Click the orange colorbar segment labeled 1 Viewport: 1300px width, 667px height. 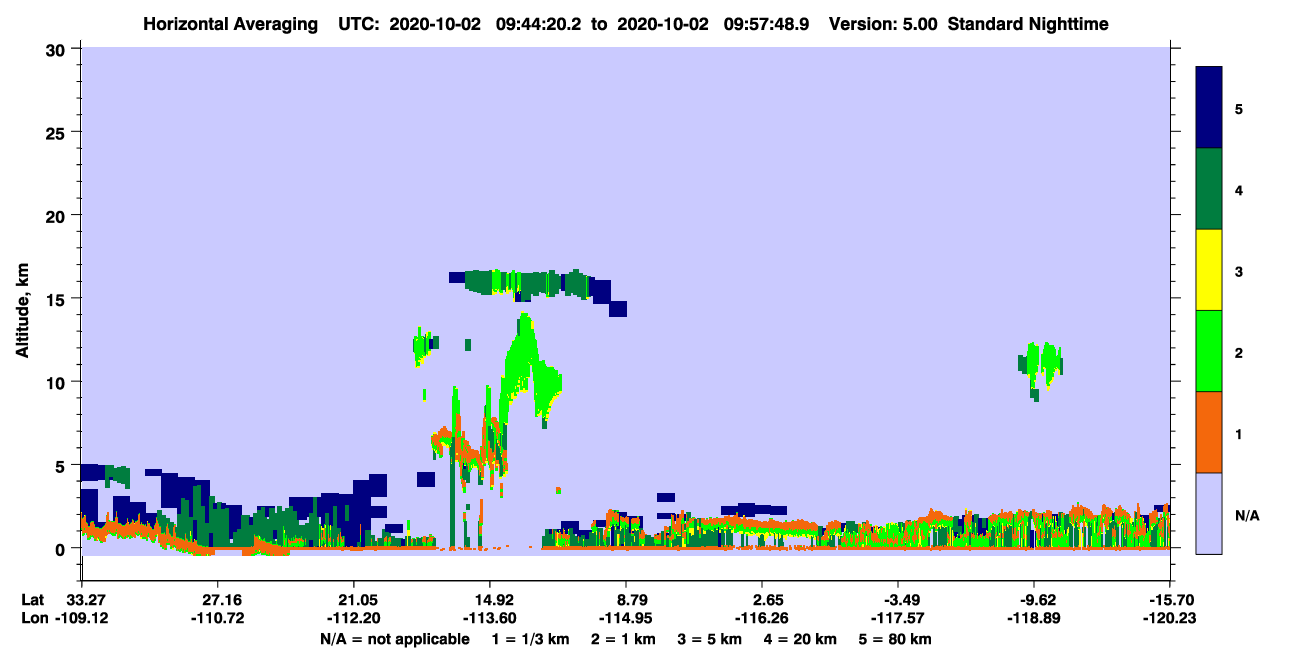pyautogui.click(x=1209, y=431)
